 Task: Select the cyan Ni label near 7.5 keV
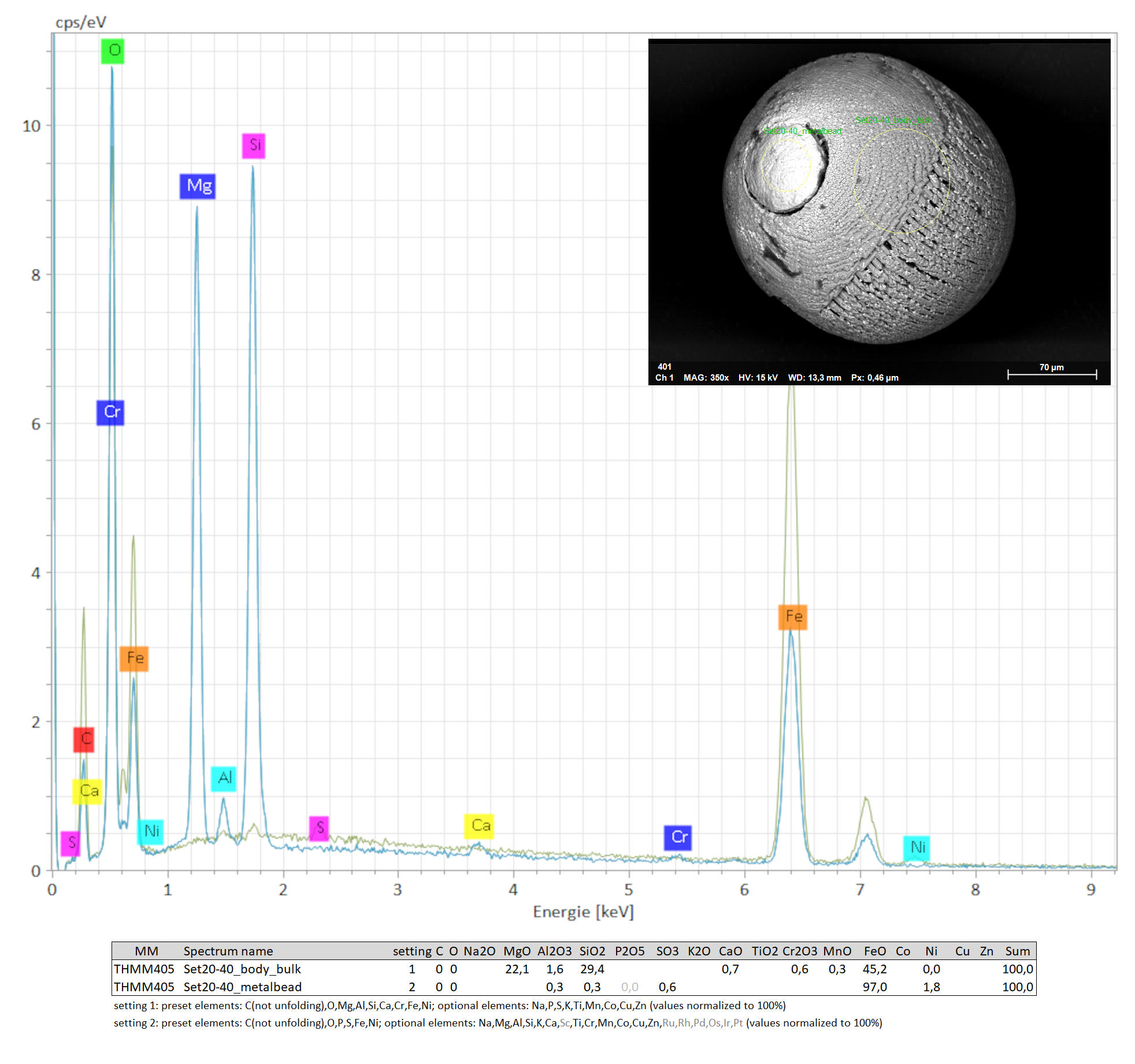(x=917, y=848)
